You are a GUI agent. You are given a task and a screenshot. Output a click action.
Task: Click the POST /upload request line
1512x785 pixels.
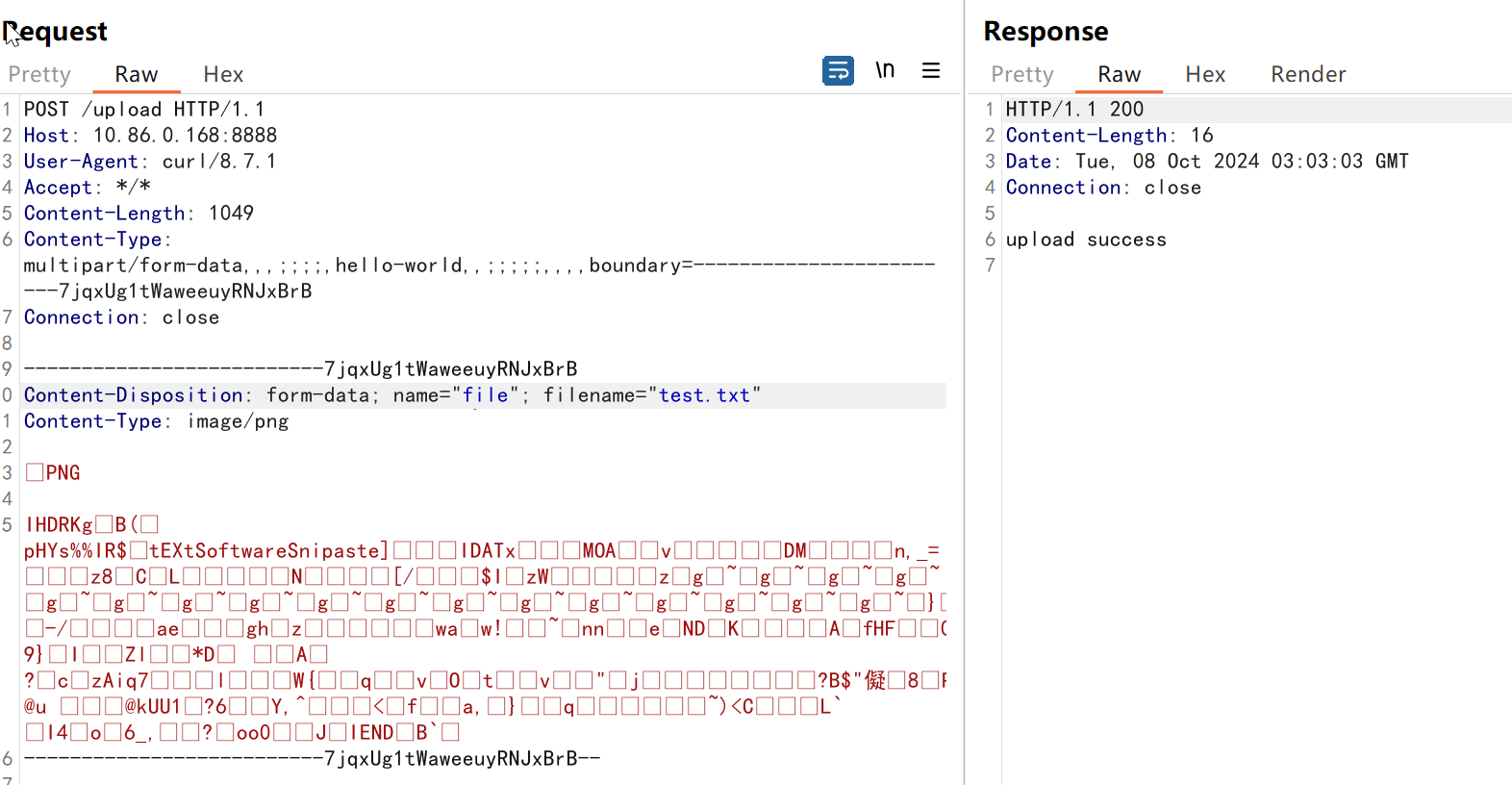pos(144,110)
